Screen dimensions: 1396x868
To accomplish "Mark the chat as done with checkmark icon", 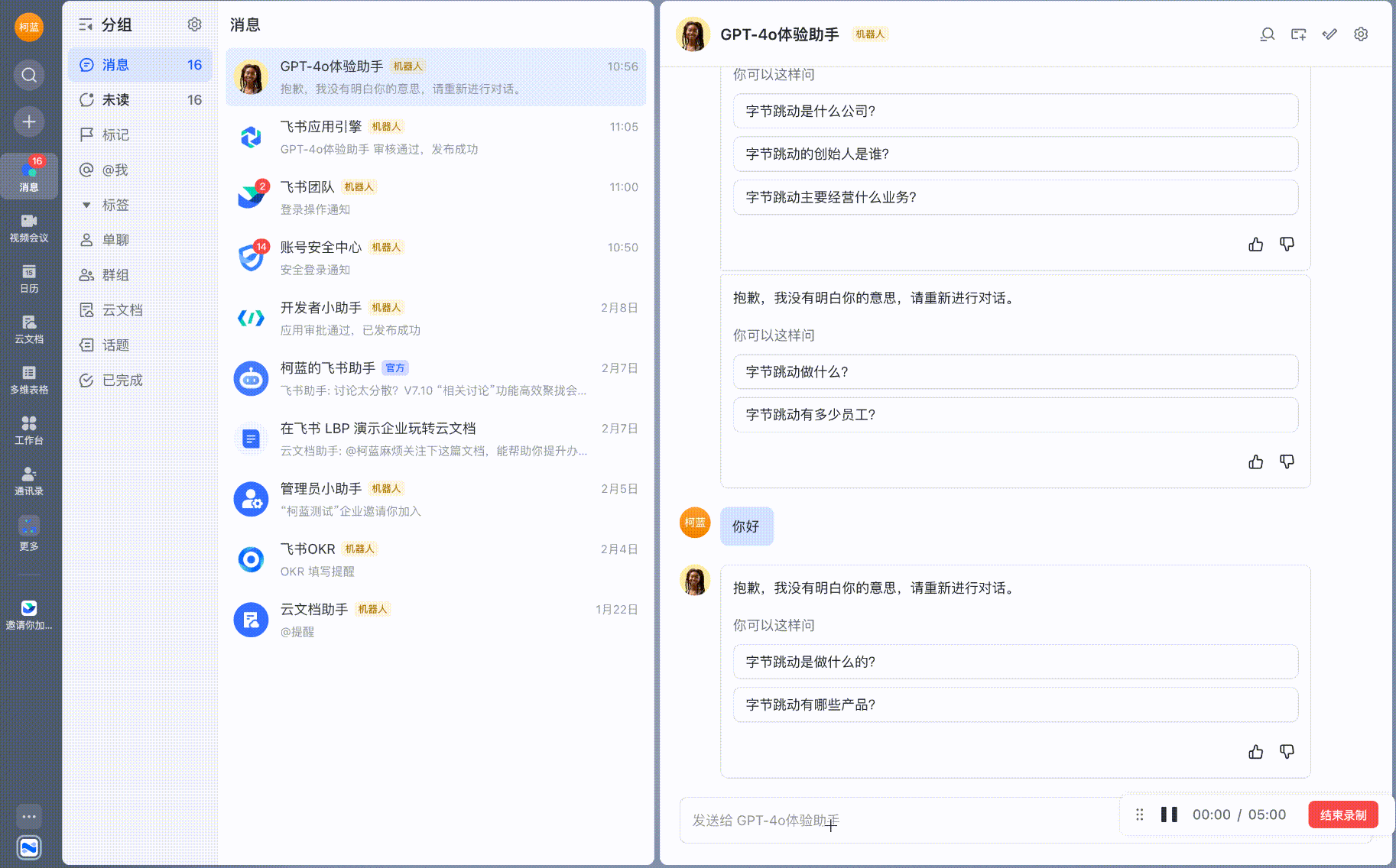I will pyautogui.click(x=1330, y=34).
